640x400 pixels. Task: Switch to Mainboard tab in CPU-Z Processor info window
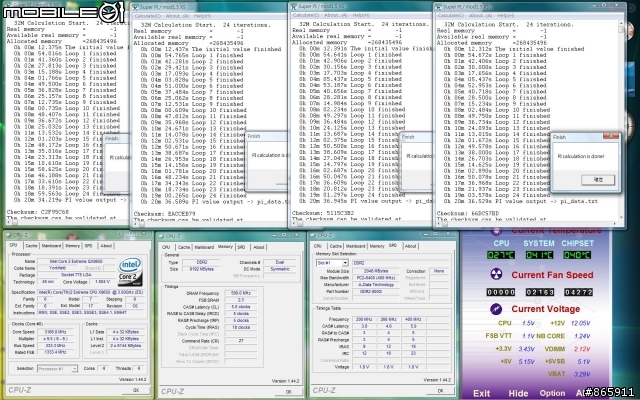point(51,246)
